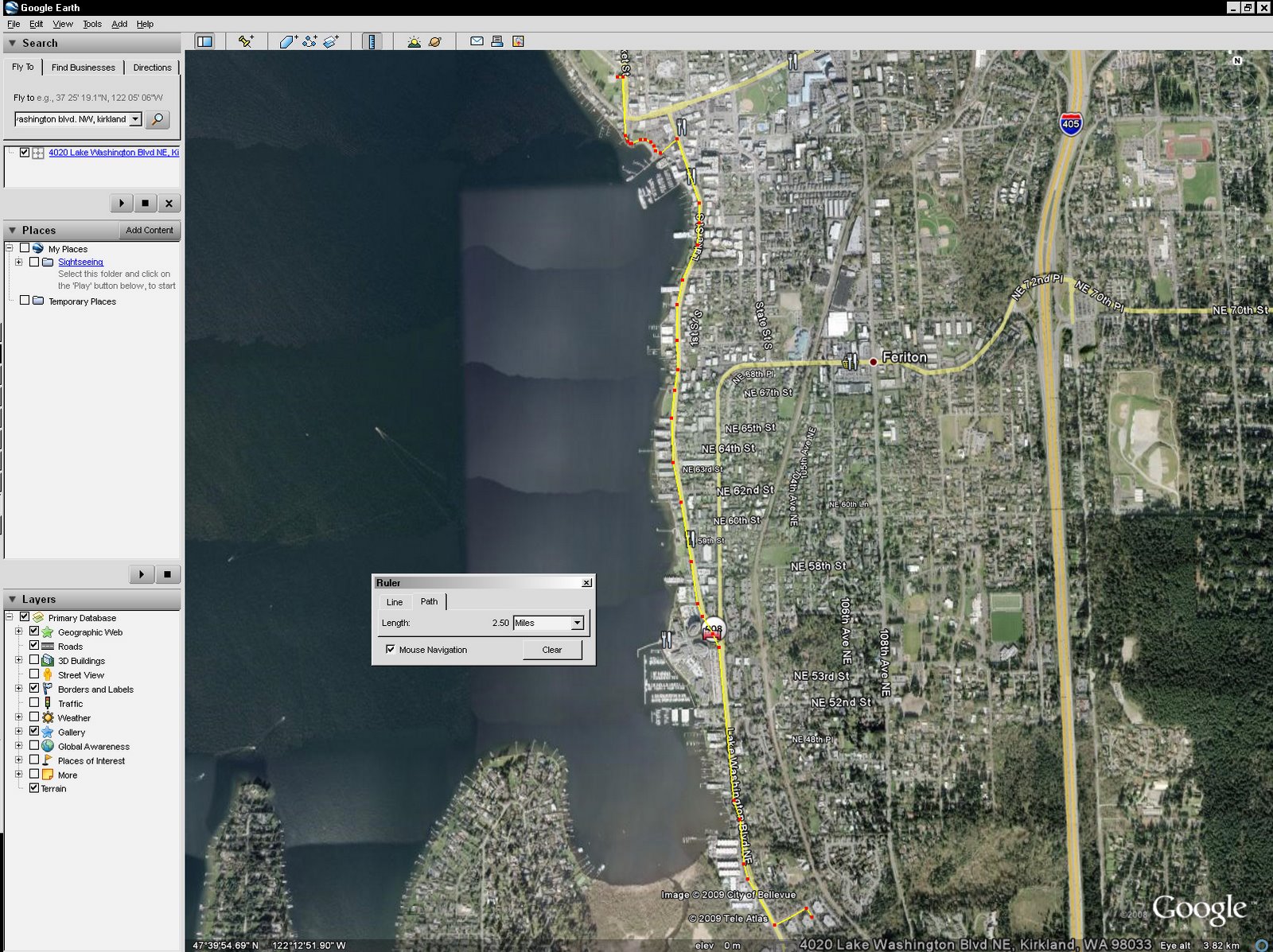Click the Email envelope icon

tap(477, 41)
